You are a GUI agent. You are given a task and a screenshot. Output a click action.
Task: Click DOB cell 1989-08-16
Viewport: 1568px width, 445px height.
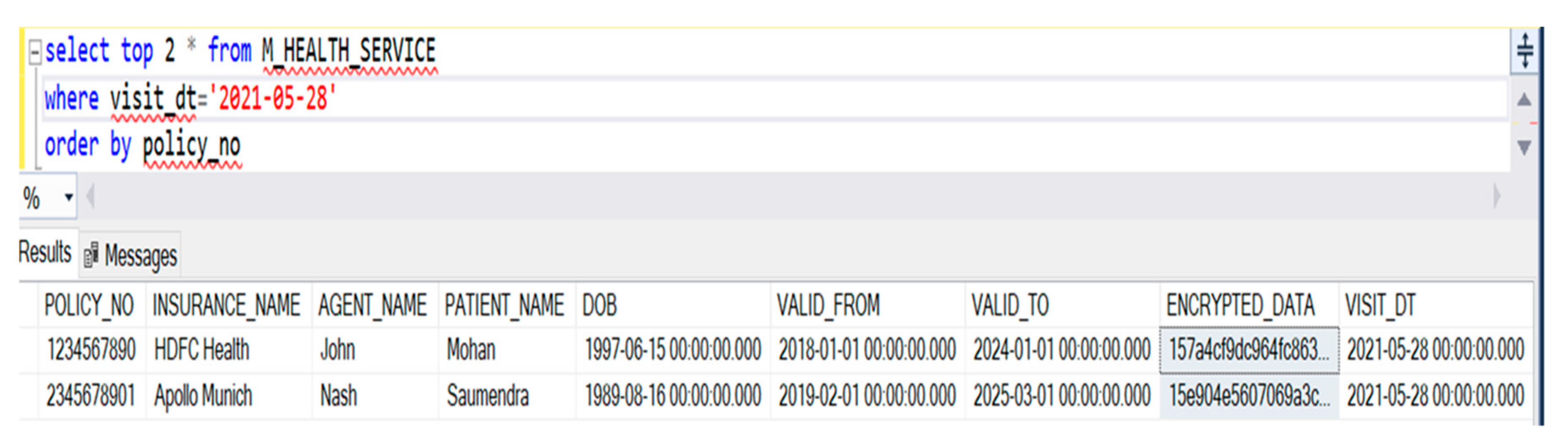673,396
